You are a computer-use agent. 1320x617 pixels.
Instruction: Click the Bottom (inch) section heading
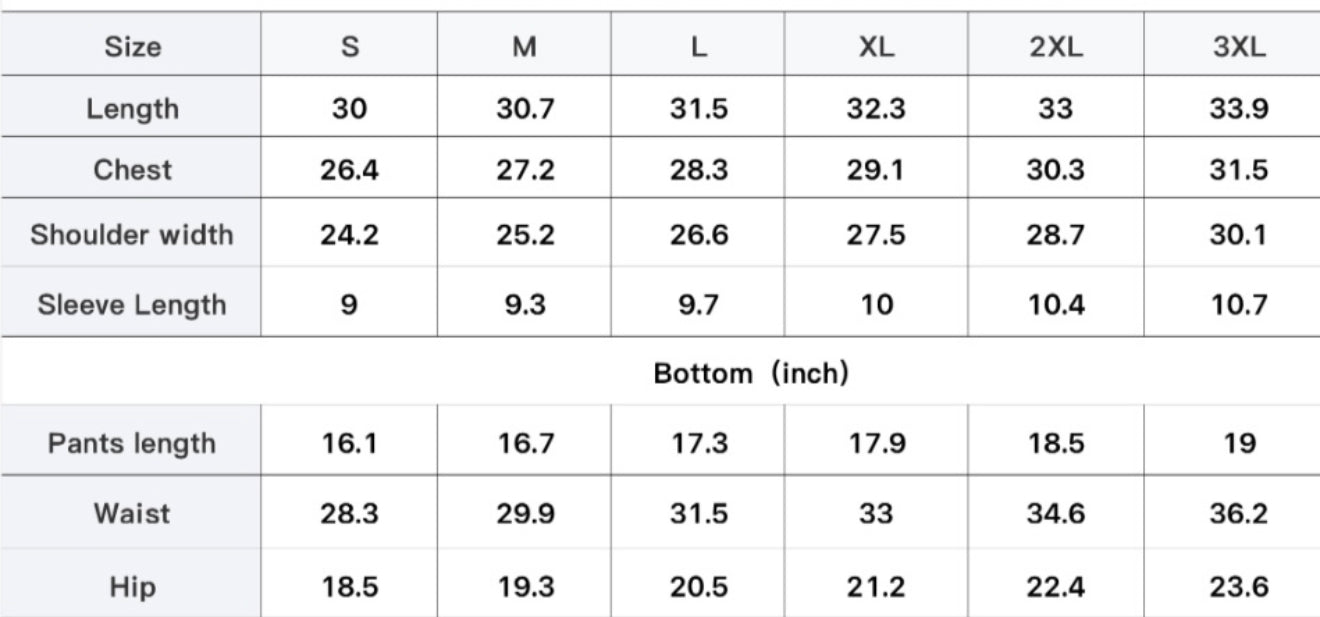pyautogui.click(x=751, y=374)
